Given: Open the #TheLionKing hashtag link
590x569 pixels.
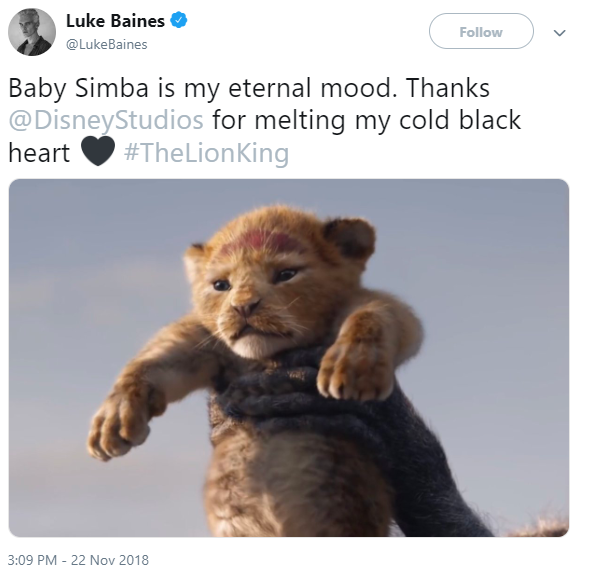Looking at the screenshot, I should tap(206, 153).
